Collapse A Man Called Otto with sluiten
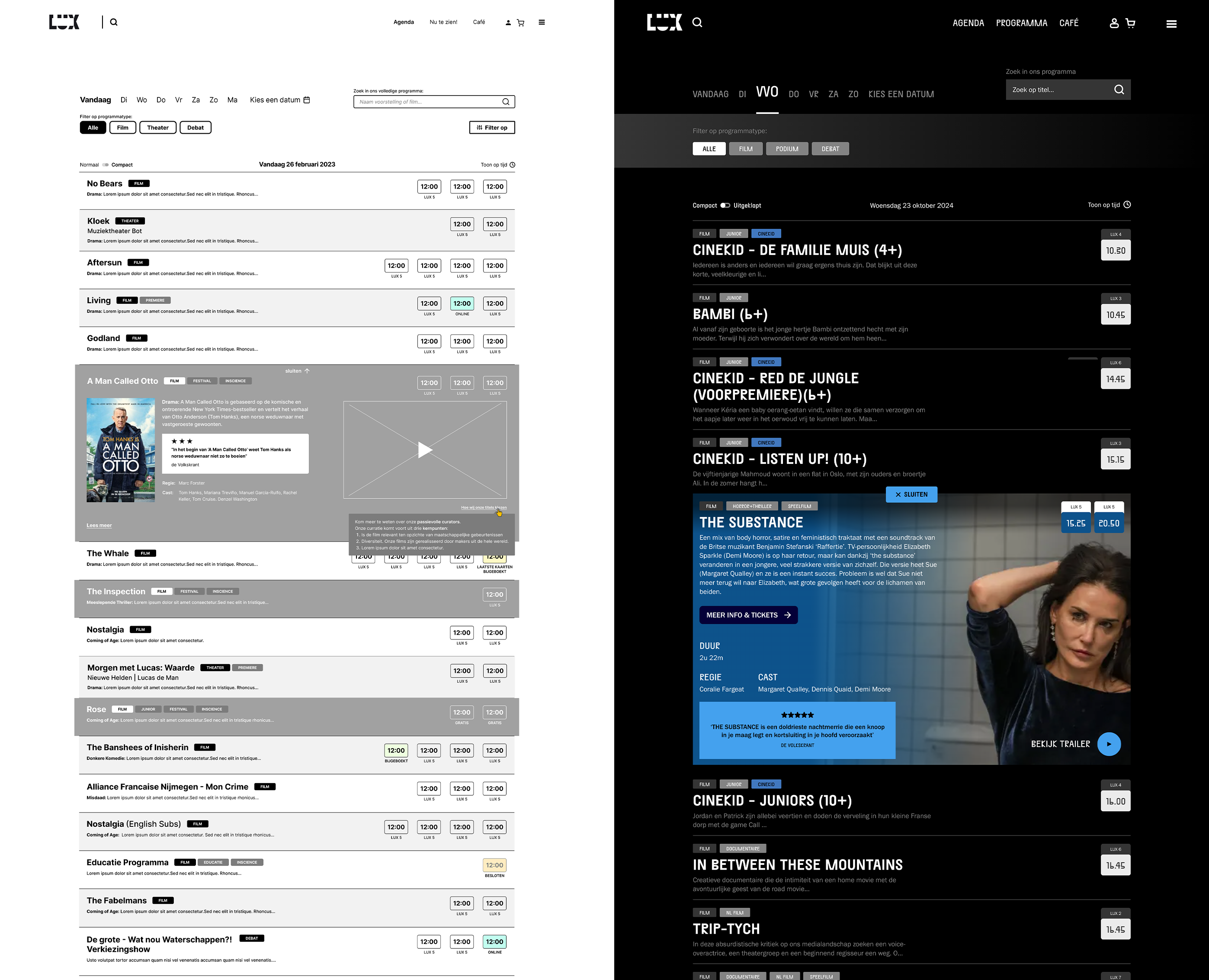This screenshot has width=1209, height=980. tap(298, 371)
